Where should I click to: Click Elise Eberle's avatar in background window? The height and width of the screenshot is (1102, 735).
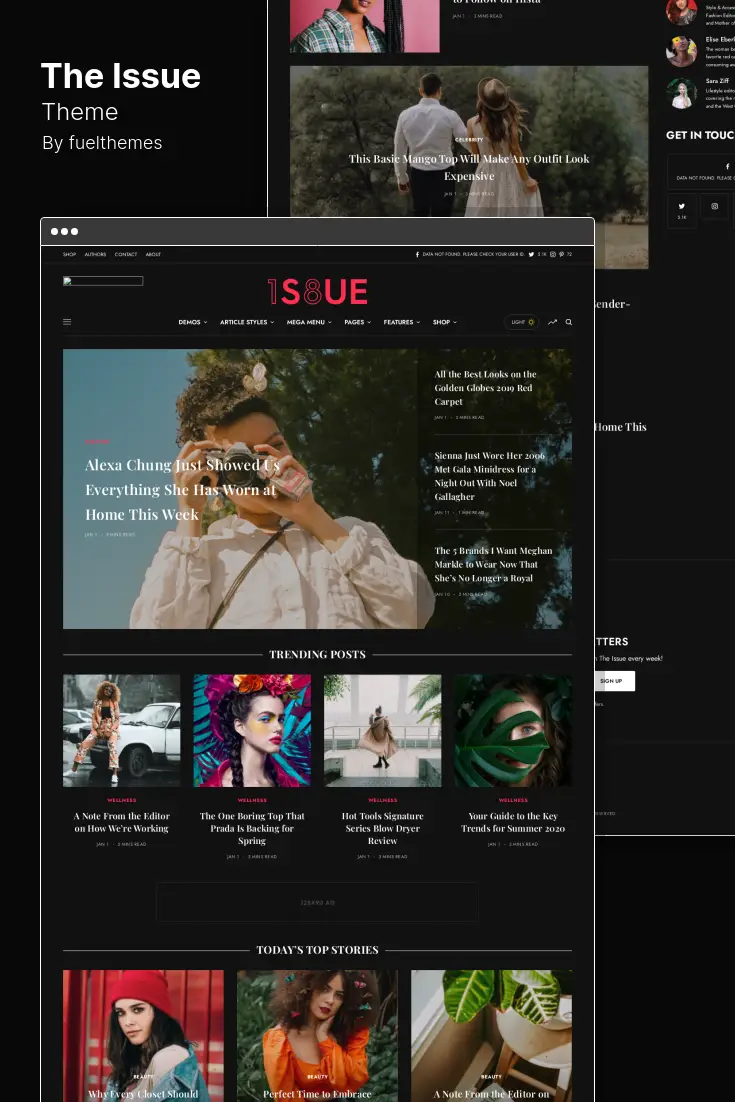click(x=682, y=51)
